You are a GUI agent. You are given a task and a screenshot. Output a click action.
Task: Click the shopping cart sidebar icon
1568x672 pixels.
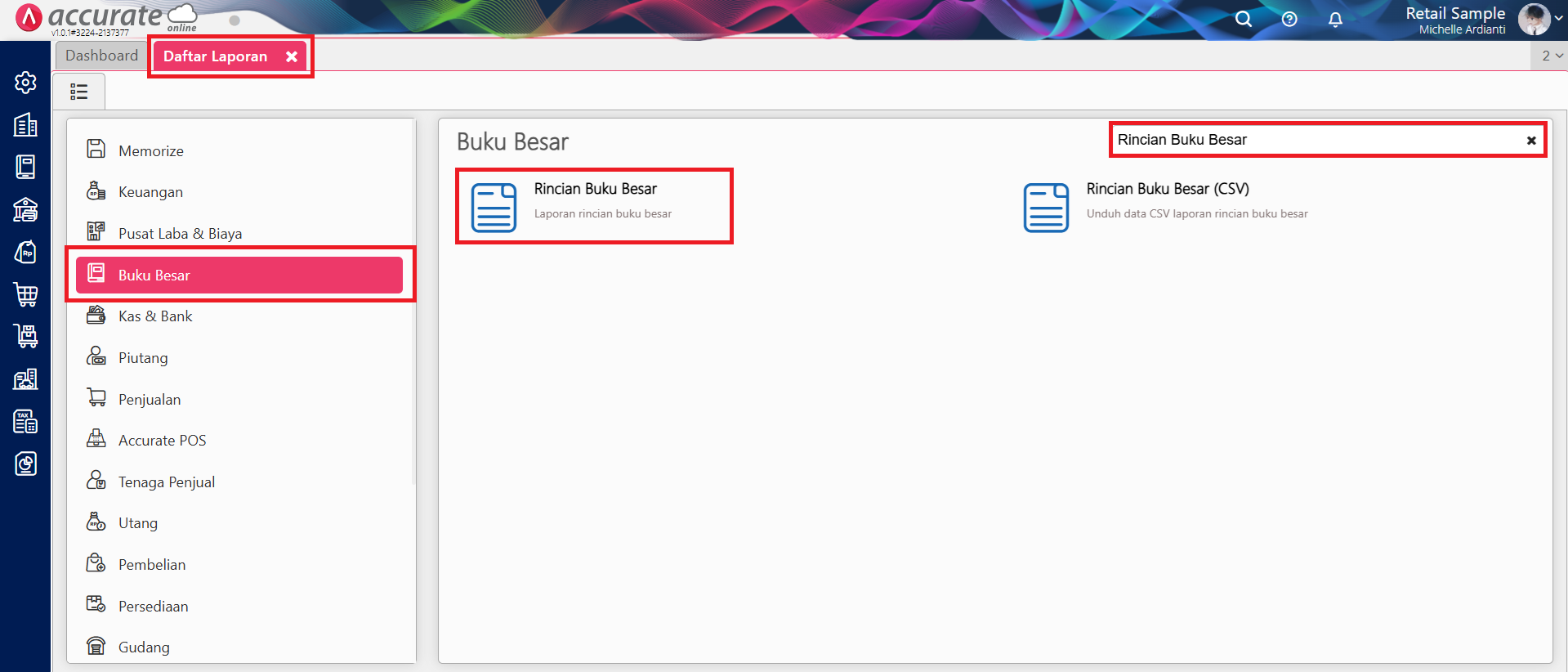click(25, 294)
